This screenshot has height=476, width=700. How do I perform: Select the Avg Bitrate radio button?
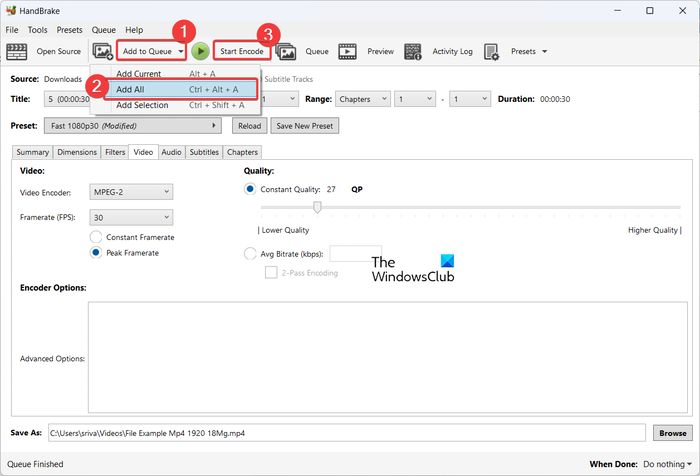tap(250, 254)
